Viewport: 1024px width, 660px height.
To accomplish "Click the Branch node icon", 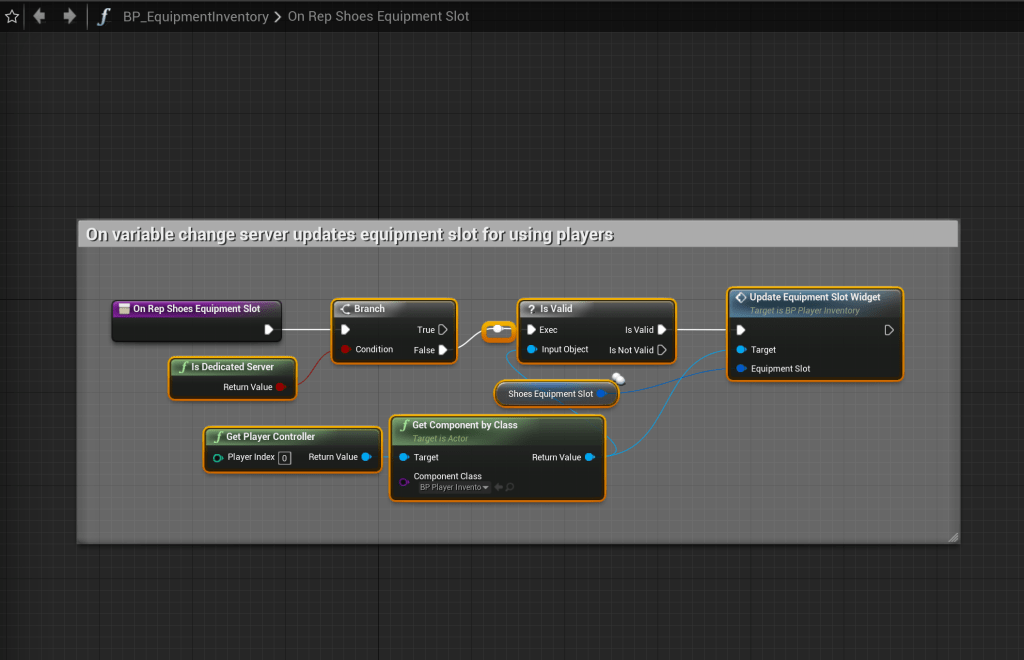I will coord(345,309).
